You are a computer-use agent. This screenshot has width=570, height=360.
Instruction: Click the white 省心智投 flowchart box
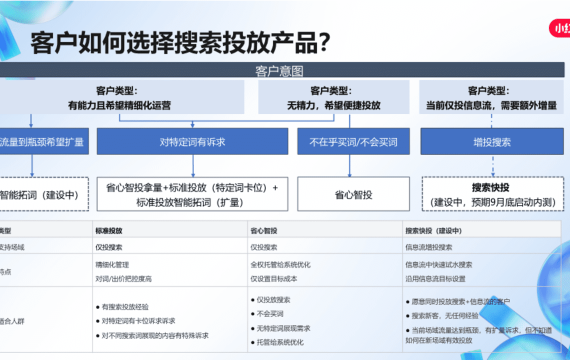(353, 194)
